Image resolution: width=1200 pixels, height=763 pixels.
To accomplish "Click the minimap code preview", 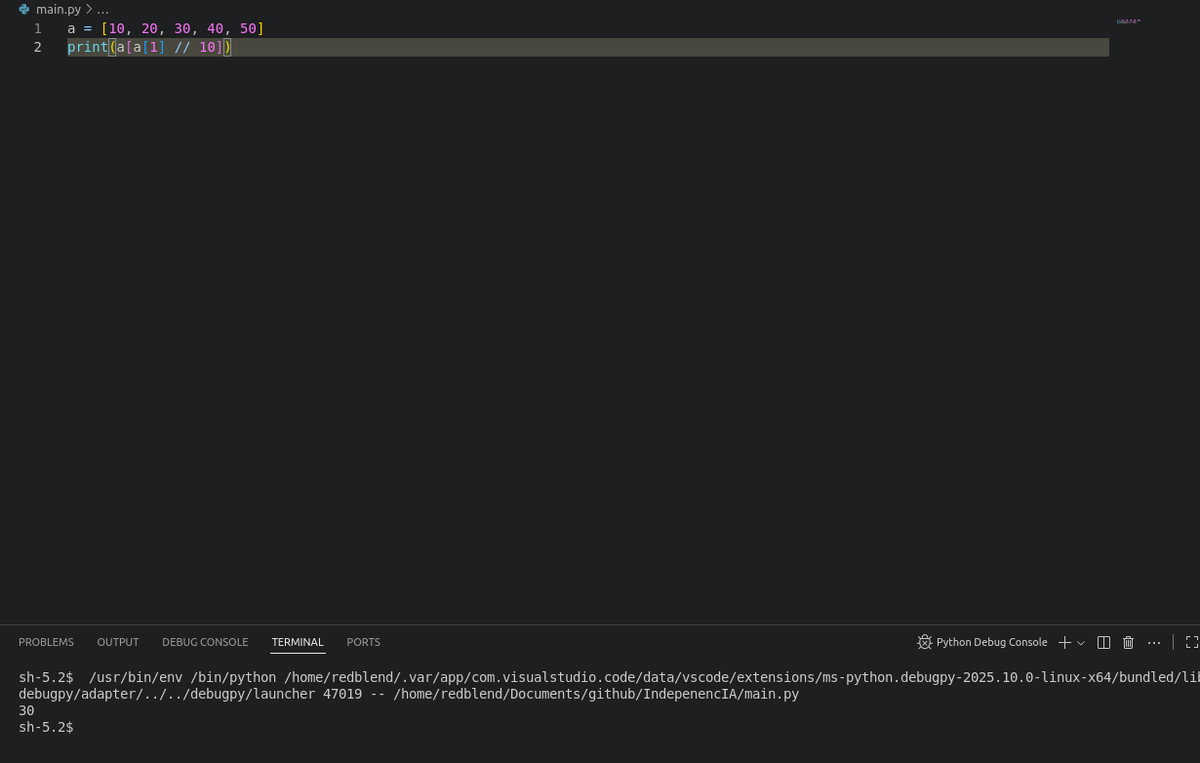I will pyautogui.click(x=1128, y=21).
